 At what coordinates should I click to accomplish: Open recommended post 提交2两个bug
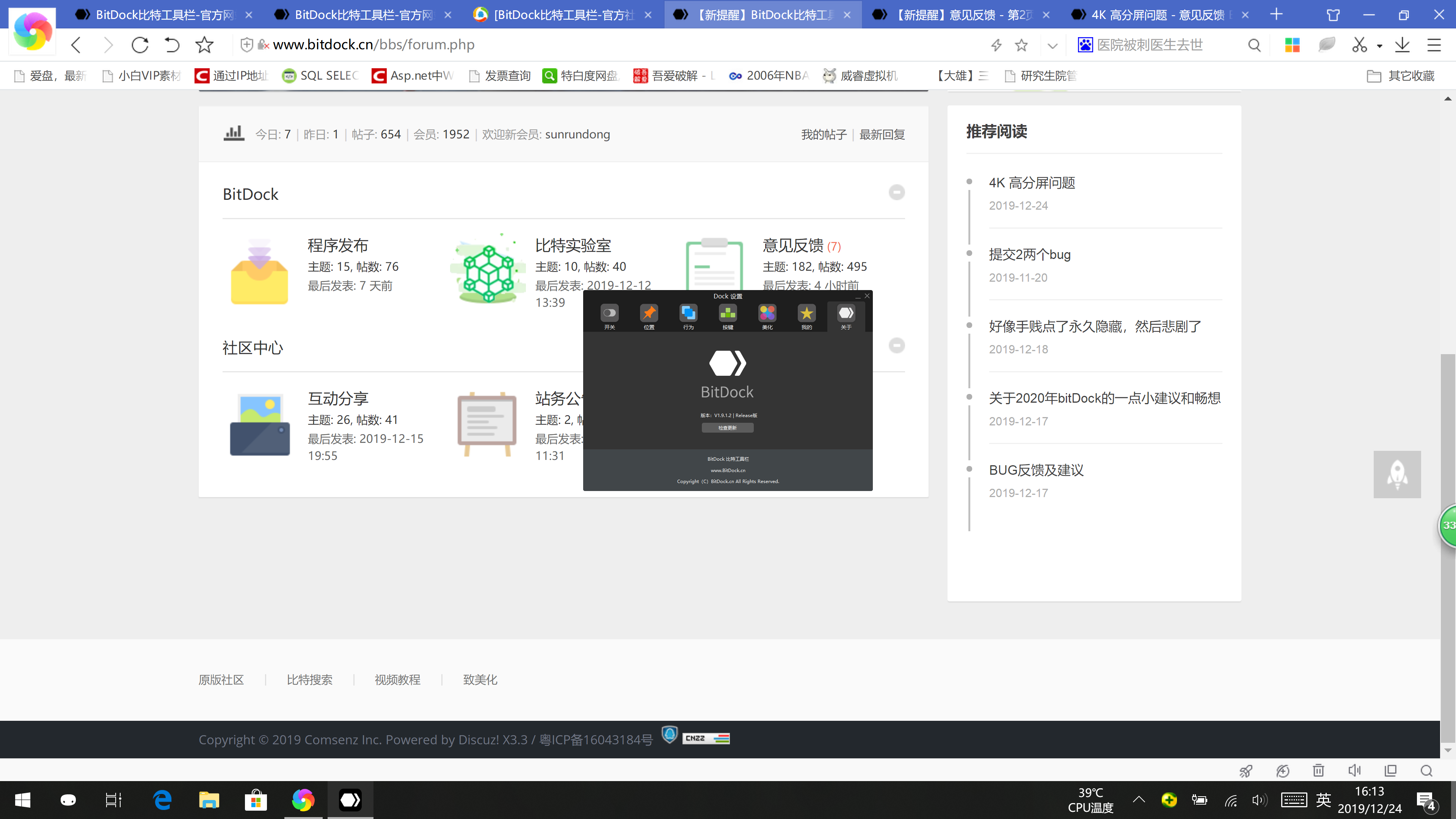click(1029, 254)
